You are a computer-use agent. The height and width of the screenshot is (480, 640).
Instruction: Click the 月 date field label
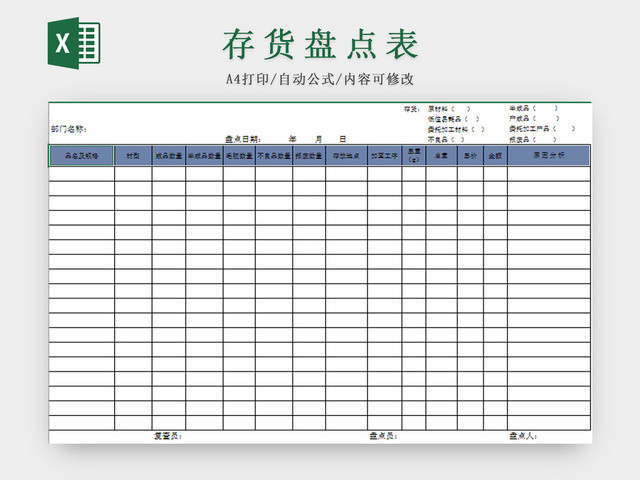pos(318,139)
